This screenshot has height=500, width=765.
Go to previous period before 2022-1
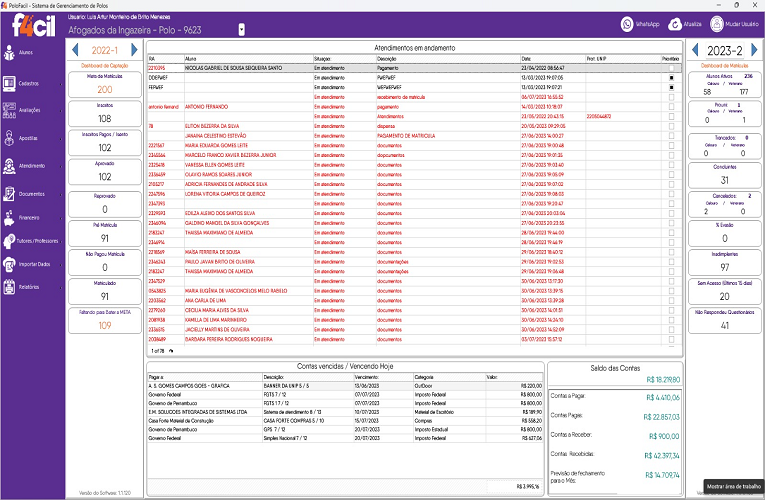76,50
